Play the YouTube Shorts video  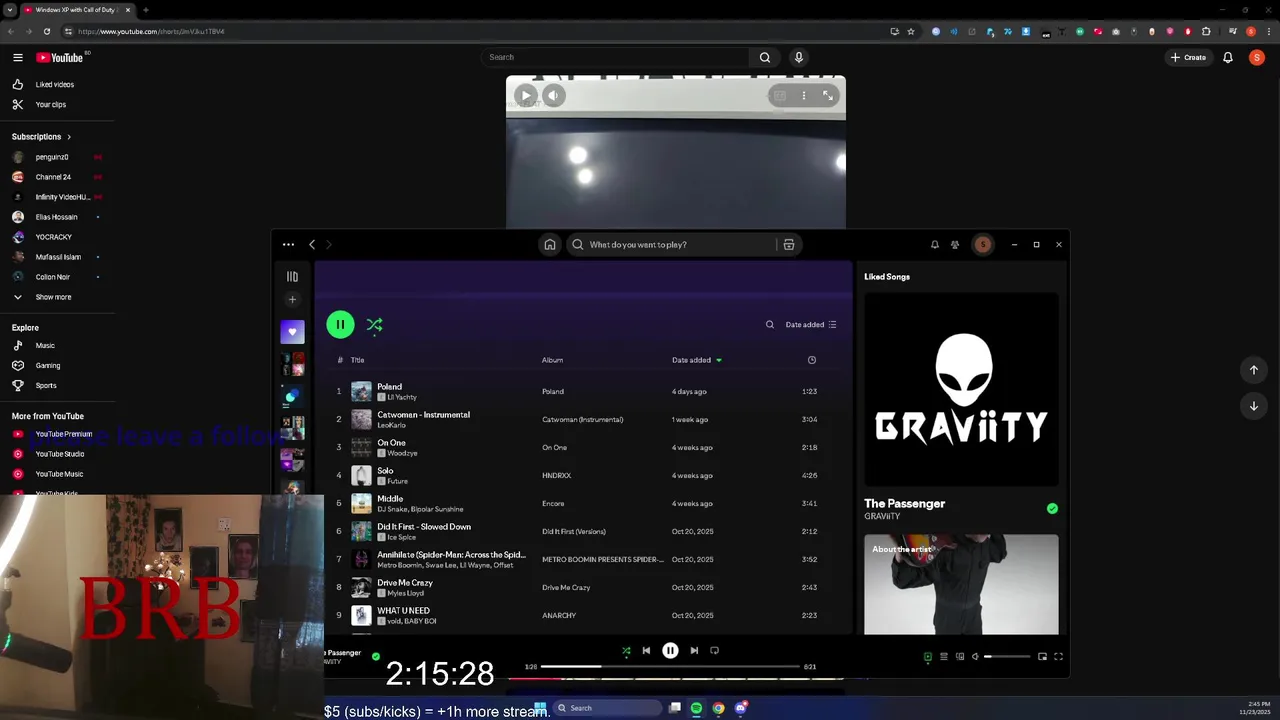tap(525, 95)
